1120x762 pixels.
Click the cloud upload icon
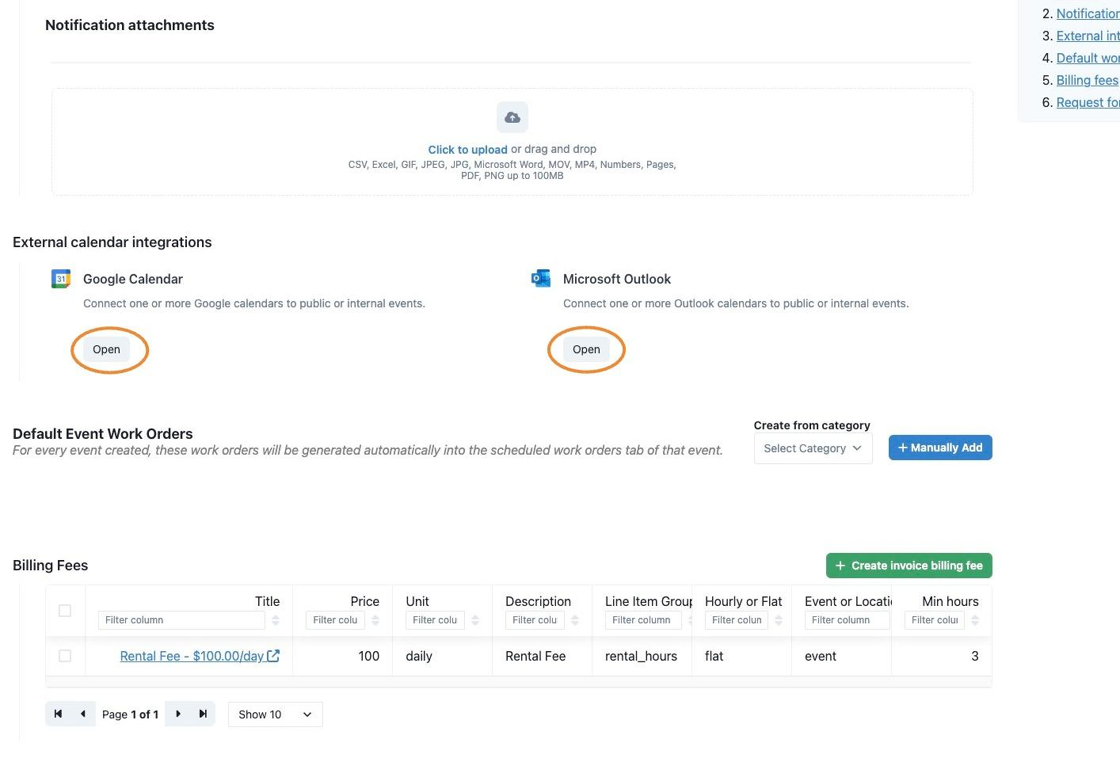[512, 117]
